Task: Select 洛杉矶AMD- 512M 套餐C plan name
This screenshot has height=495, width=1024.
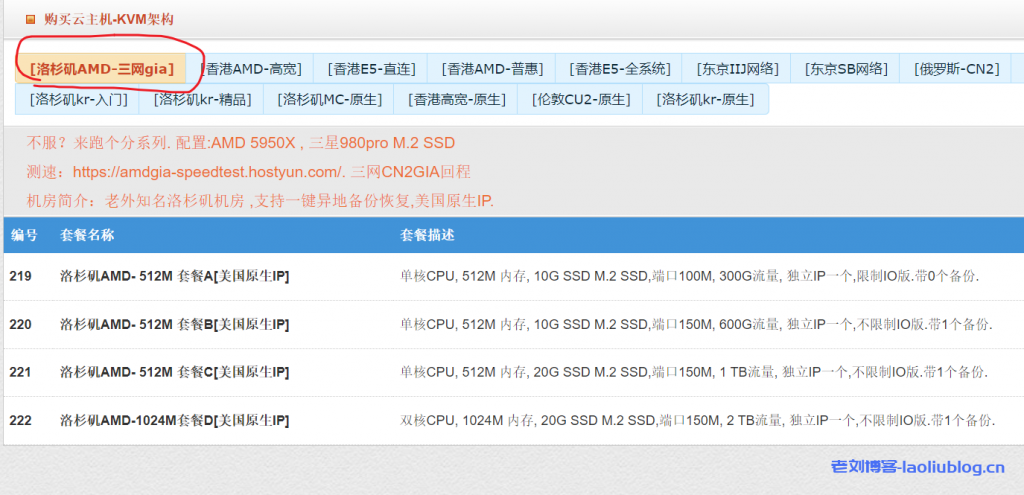Action: click(174, 372)
